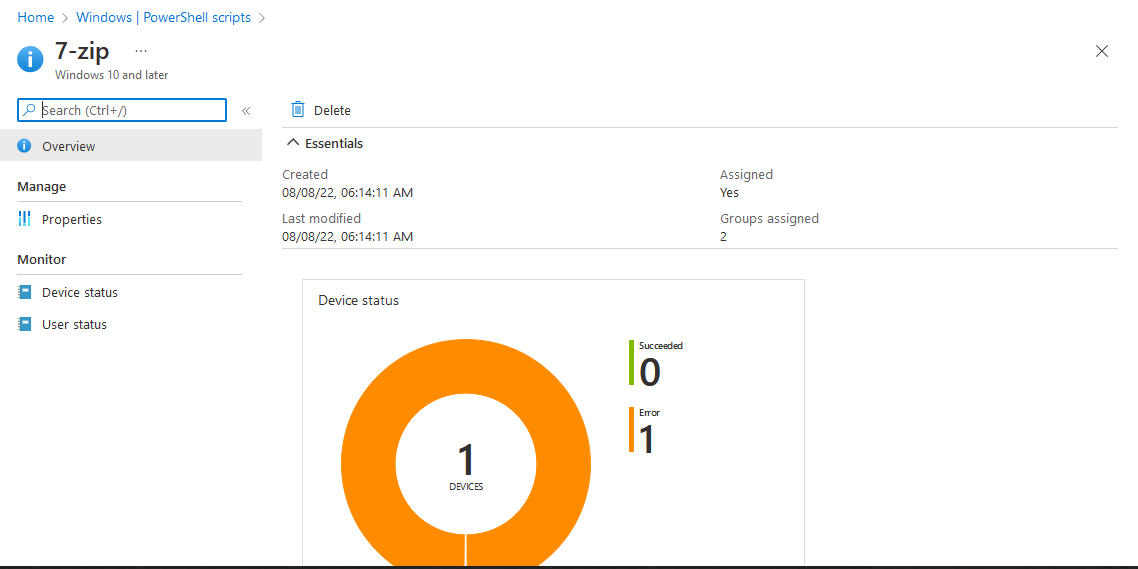Click the Device status chart title
The height and width of the screenshot is (569, 1138).
[359, 300]
